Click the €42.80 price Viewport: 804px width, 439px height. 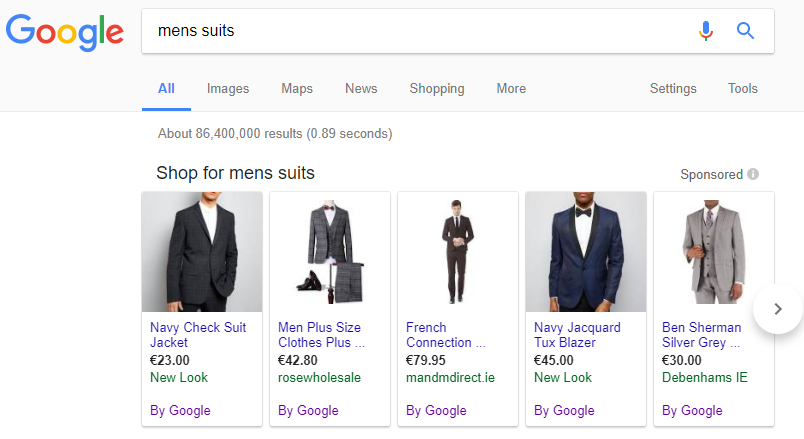pos(298,361)
